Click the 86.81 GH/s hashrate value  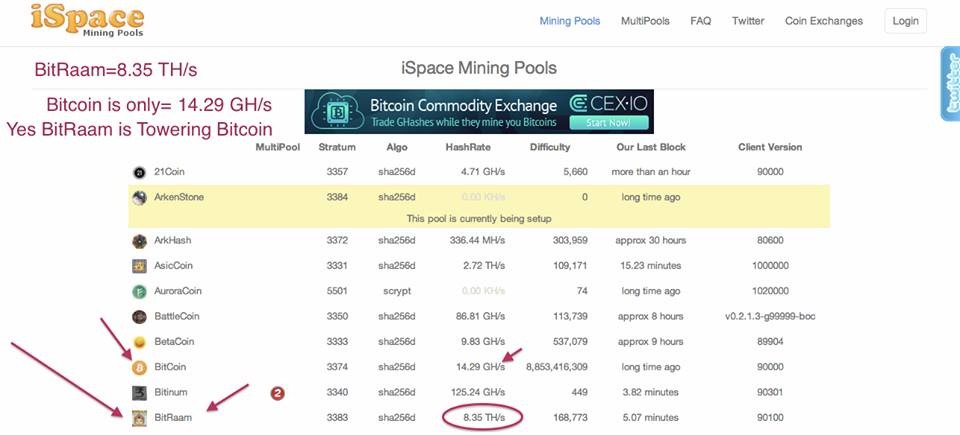pyautogui.click(x=481, y=317)
